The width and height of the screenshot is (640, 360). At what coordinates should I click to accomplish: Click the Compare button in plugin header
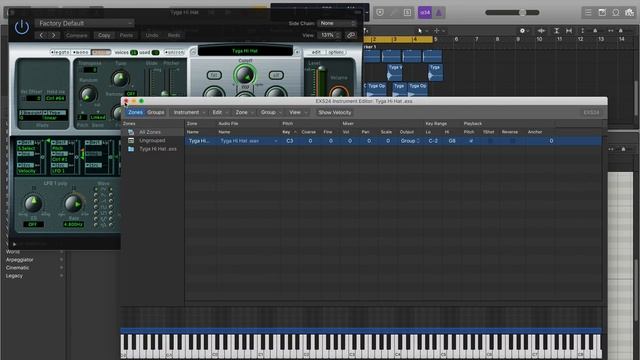tap(76, 36)
